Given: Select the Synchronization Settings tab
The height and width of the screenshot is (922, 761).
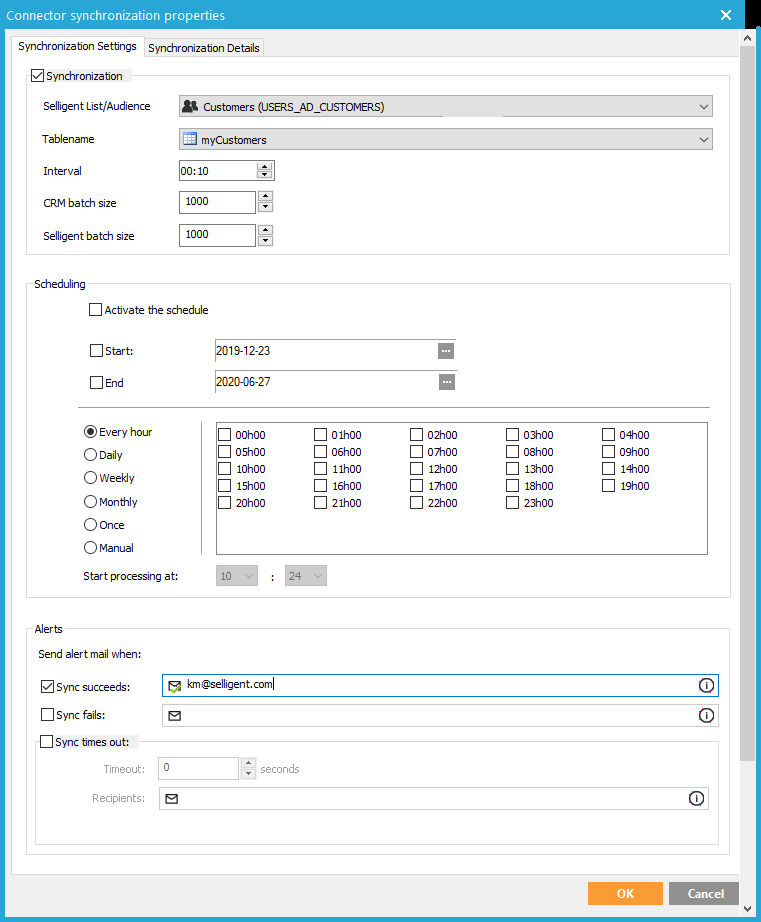Looking at the screenshot, I should (77, 47).
